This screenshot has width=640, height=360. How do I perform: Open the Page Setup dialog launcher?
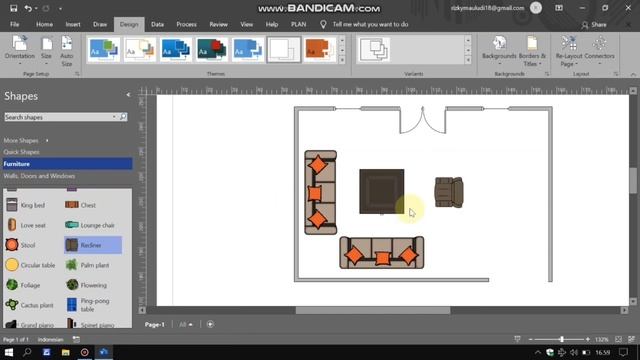(77, 74)
